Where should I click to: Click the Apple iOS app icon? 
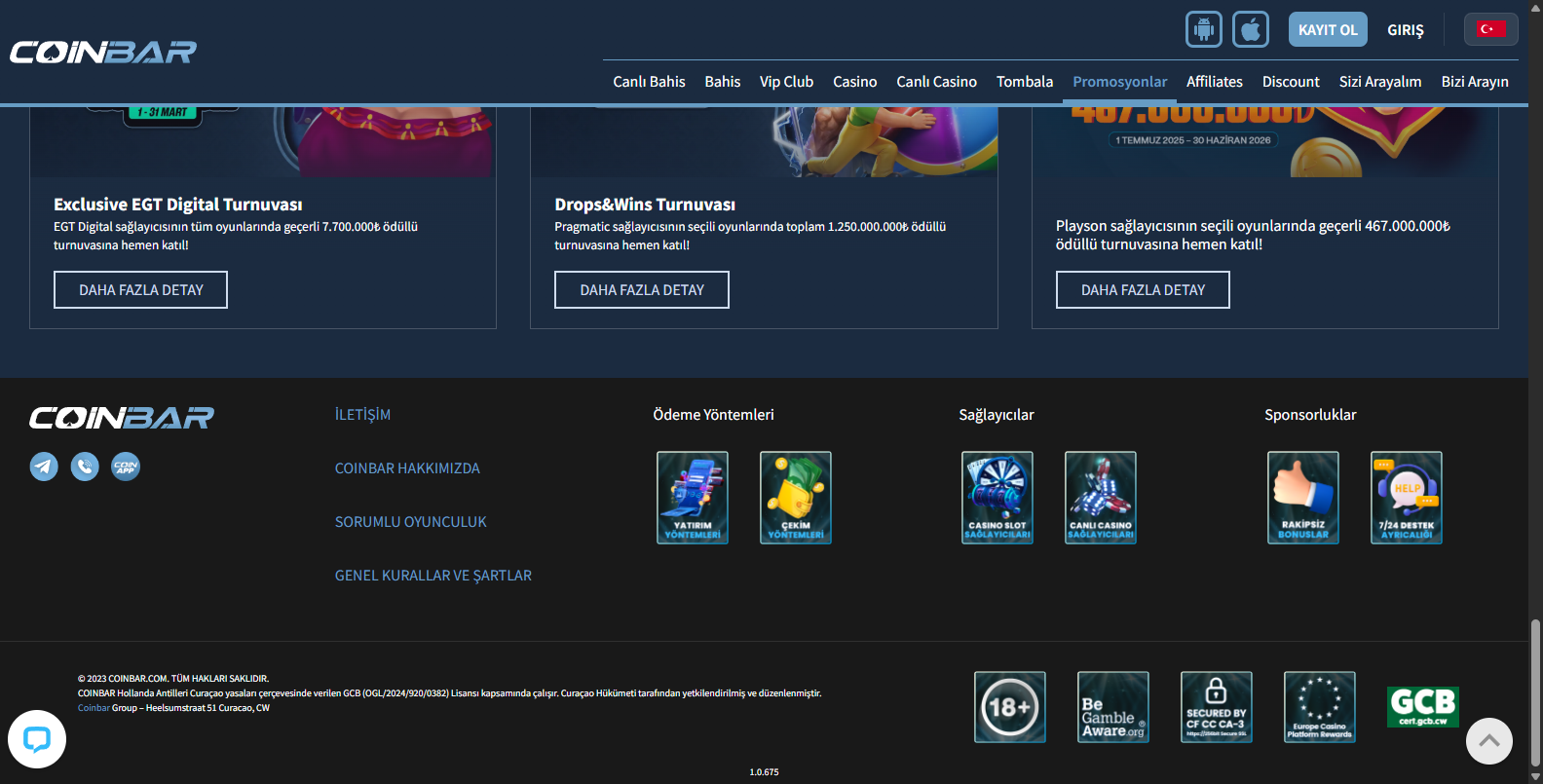[1251, 29]
